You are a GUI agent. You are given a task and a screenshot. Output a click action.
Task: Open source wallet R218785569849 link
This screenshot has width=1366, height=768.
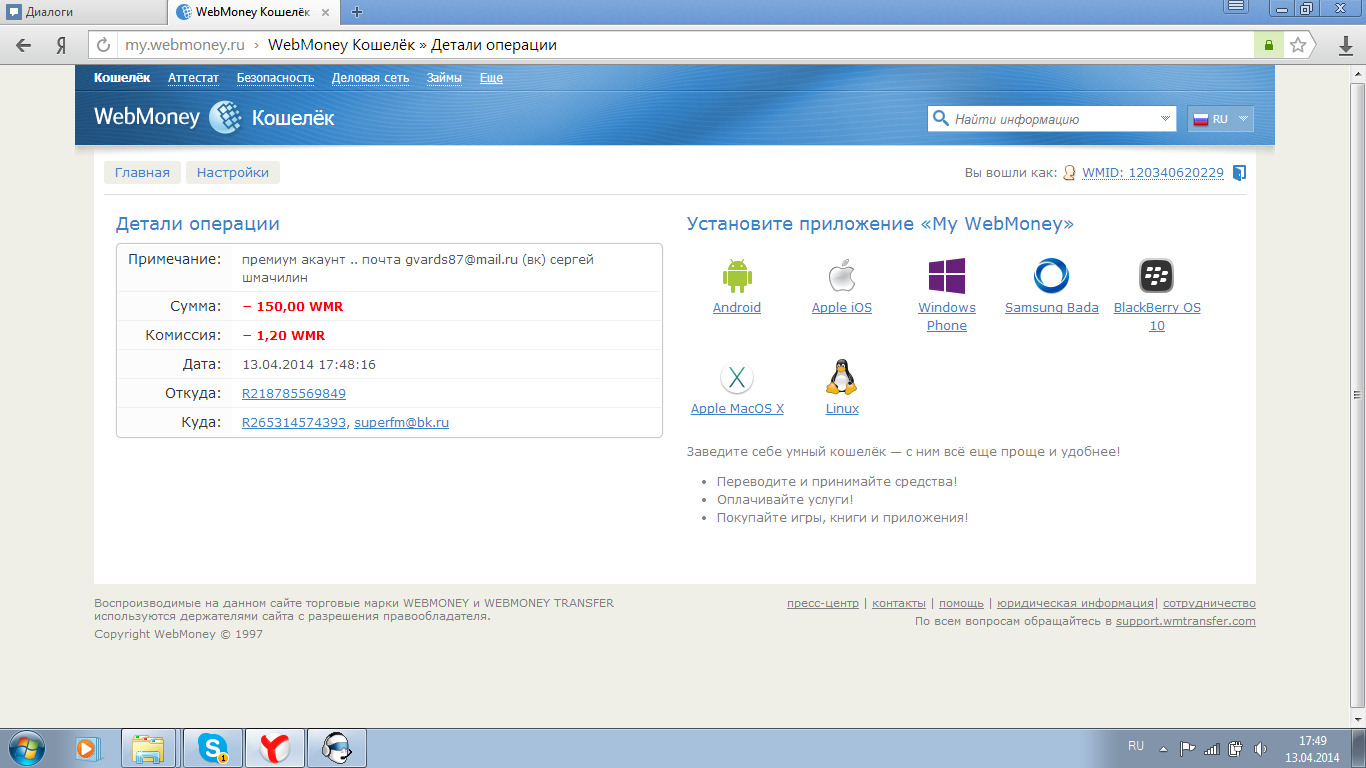294,394
